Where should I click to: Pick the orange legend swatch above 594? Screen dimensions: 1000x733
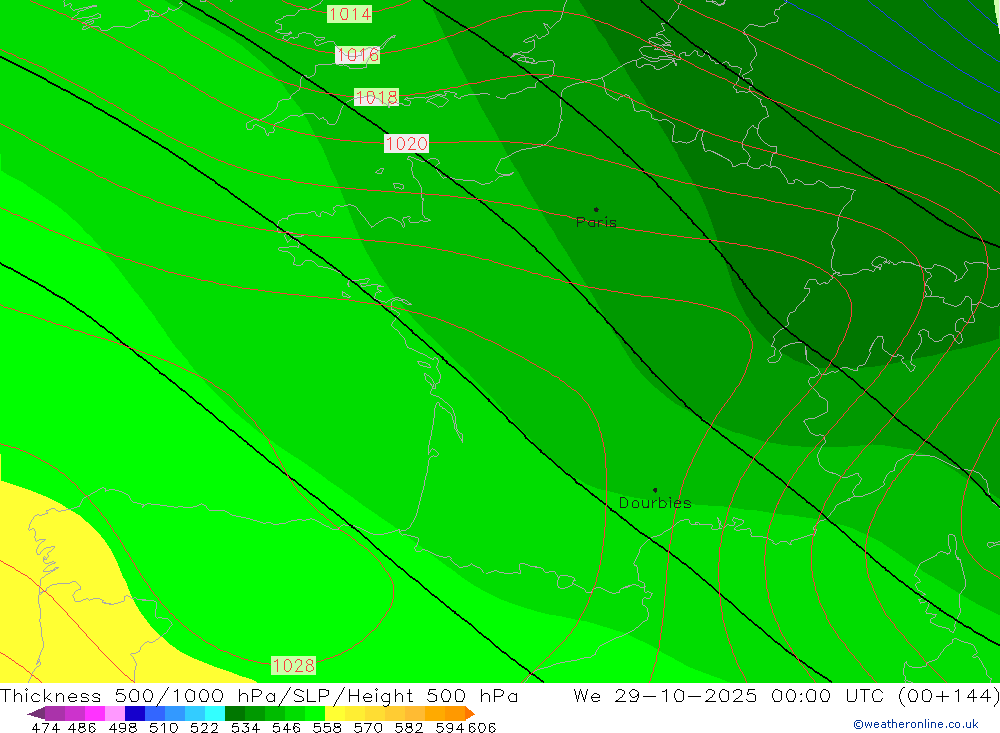(454, 713)
